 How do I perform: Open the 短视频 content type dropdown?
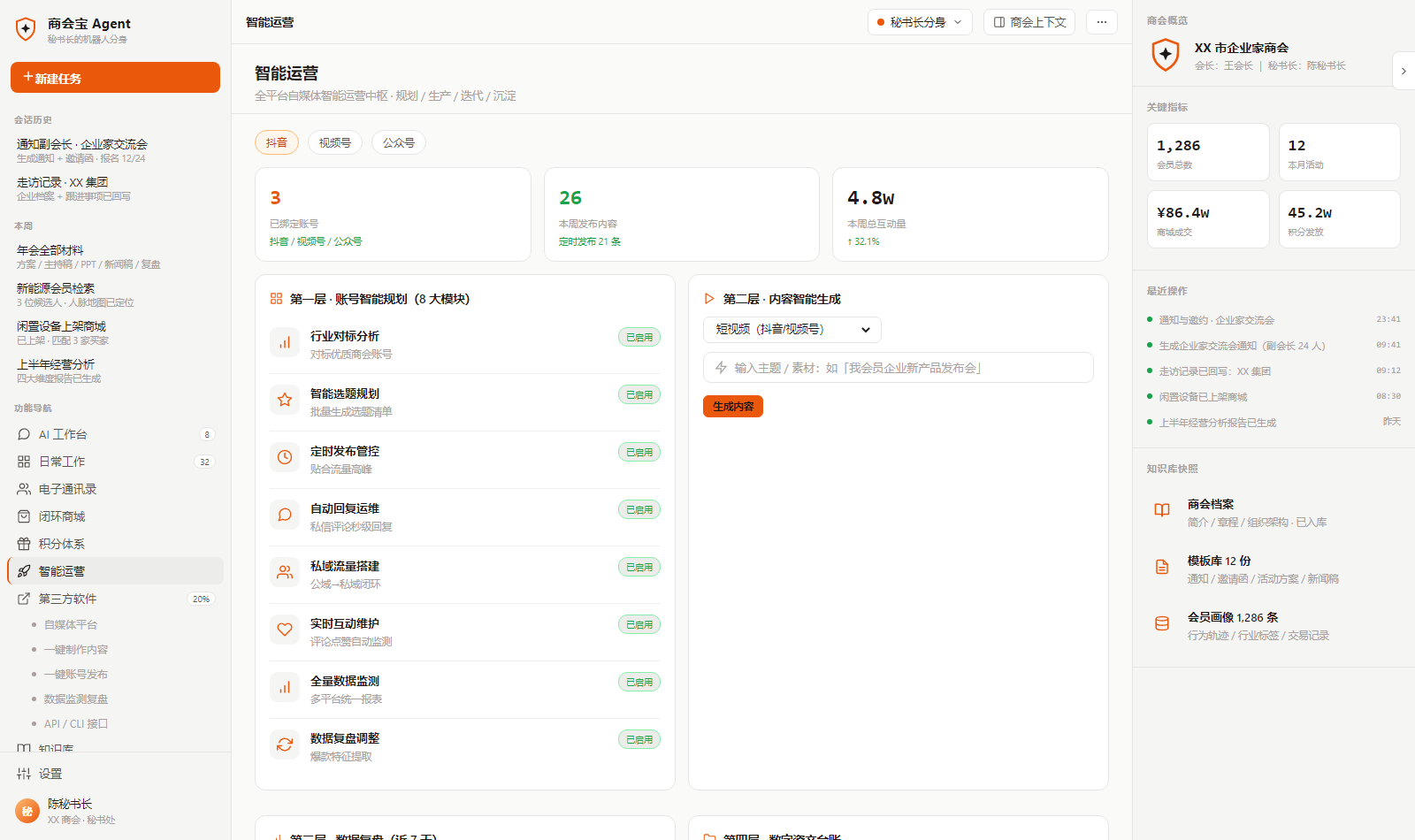(x=792, y=329)
